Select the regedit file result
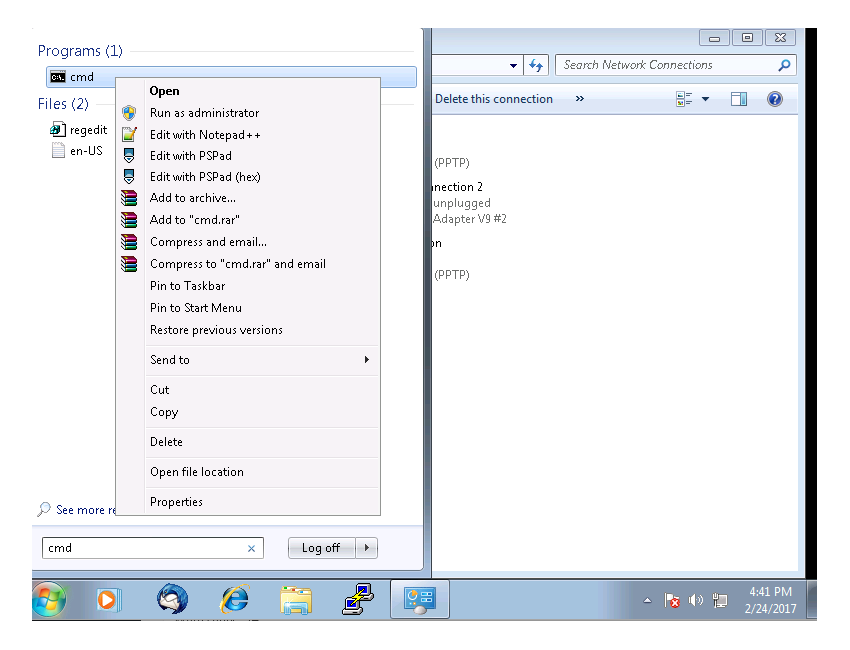Image resolution: width=850 pixels, height=650 pixels. point(79,130)
